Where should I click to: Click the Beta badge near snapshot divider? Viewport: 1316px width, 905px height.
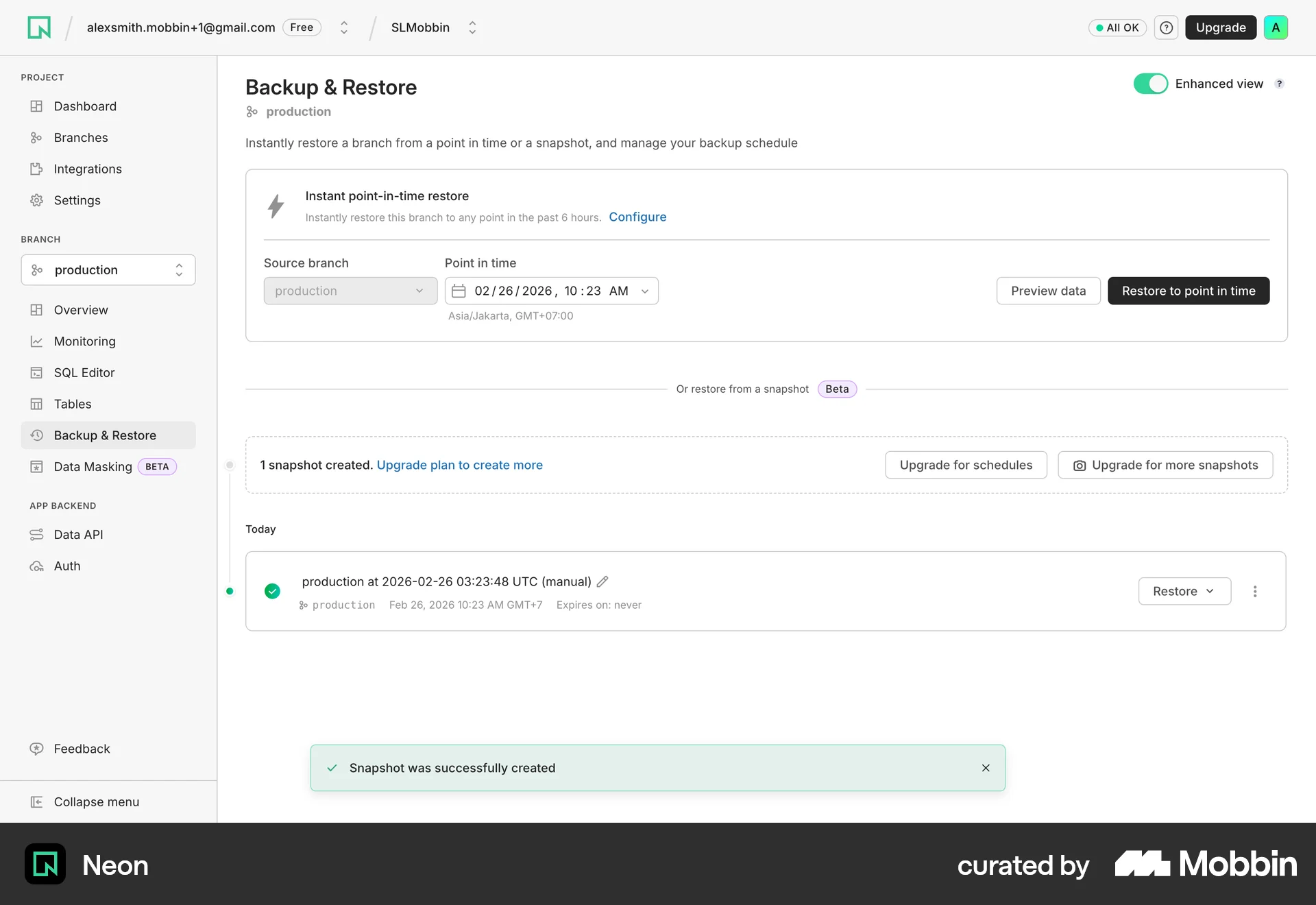[x=837, y=389]
